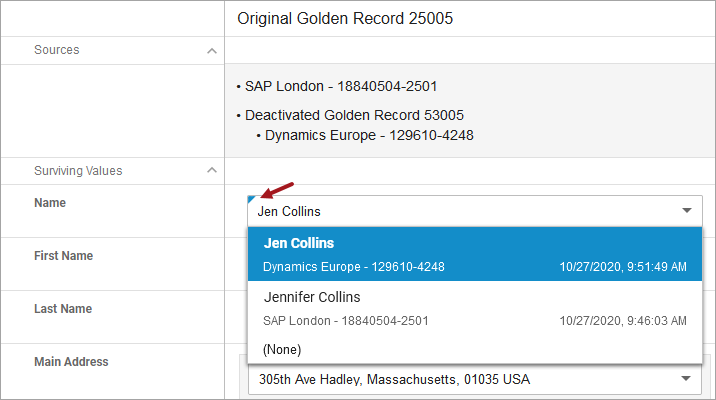
Task: Click the 305th Ave Hadley address value
Action: click(x=394, y=379)
